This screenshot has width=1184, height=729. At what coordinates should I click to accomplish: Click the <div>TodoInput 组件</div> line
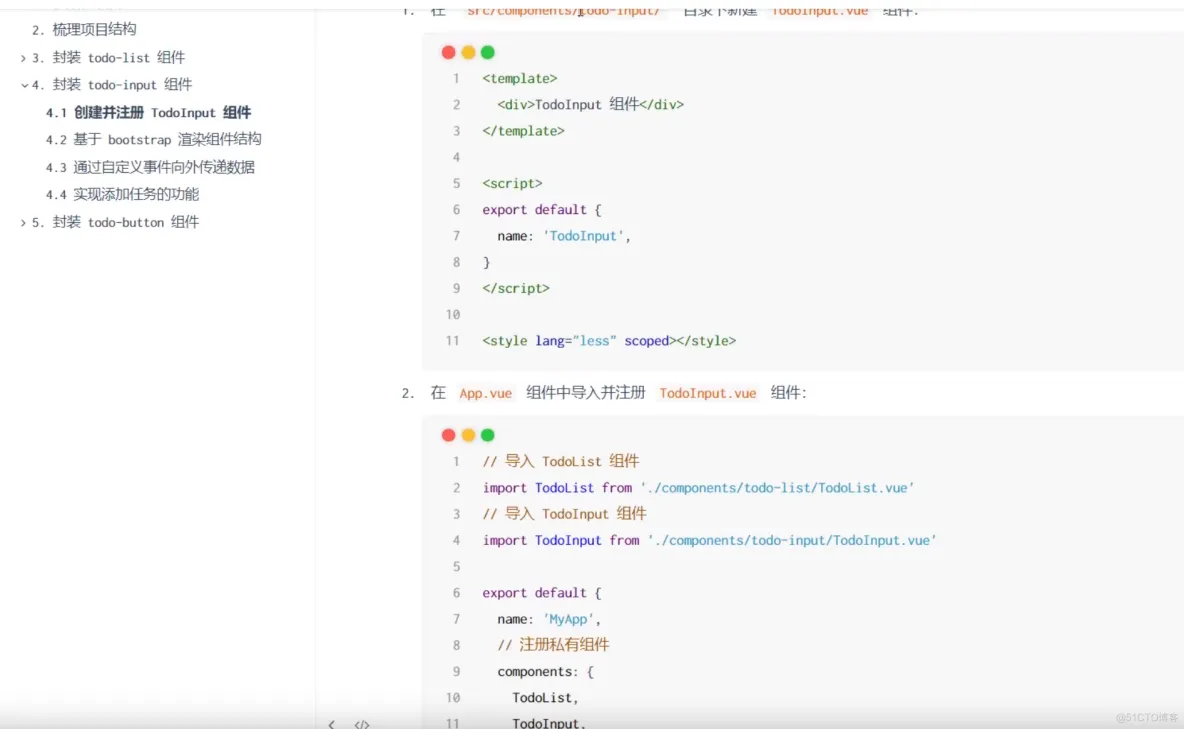[x=590, y=105]
